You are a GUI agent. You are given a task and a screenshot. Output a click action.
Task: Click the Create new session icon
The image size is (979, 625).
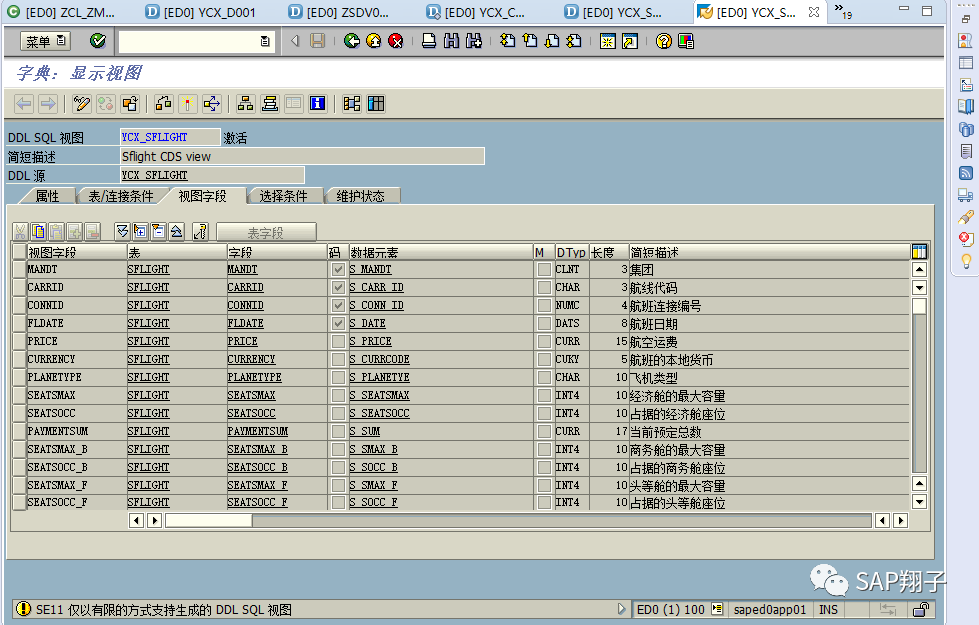click(x=608, y=41)
